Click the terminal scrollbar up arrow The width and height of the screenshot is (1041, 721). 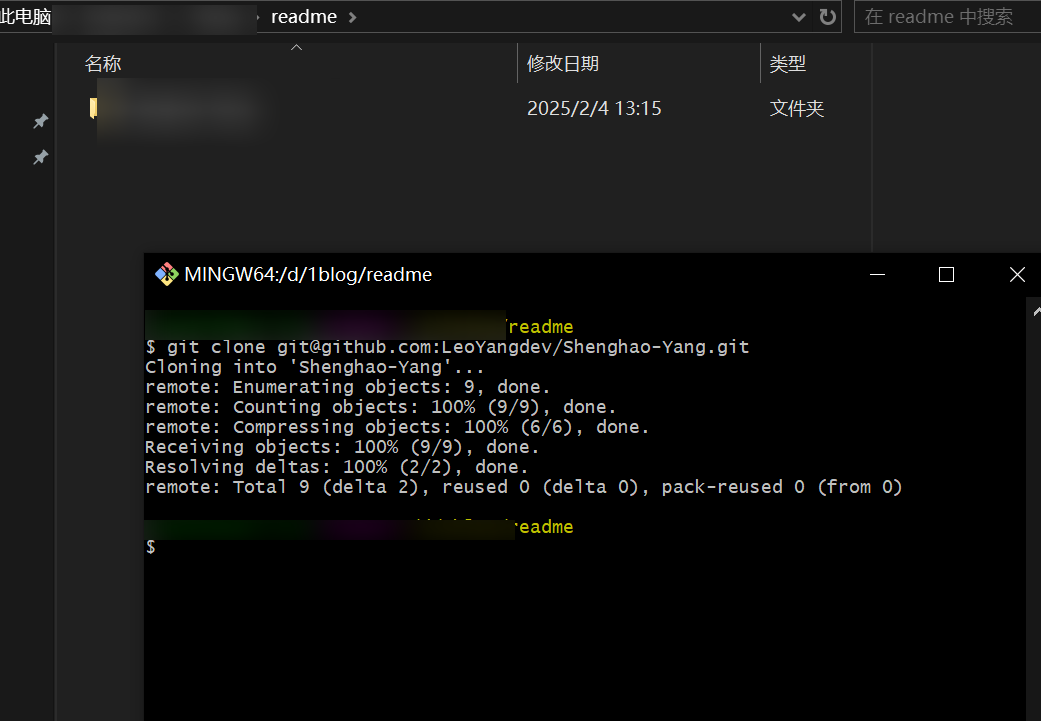tap(1034, 313)
